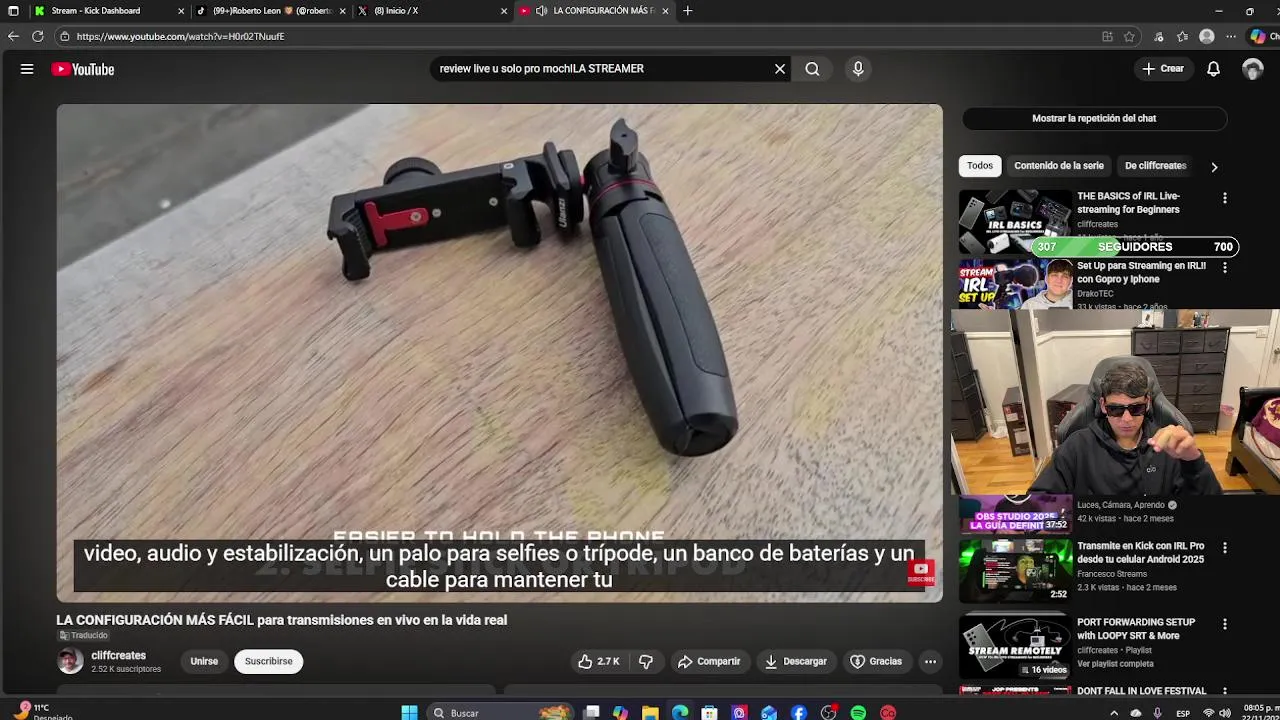Open the browser settings ellipsis menu

click(1230, 36)
